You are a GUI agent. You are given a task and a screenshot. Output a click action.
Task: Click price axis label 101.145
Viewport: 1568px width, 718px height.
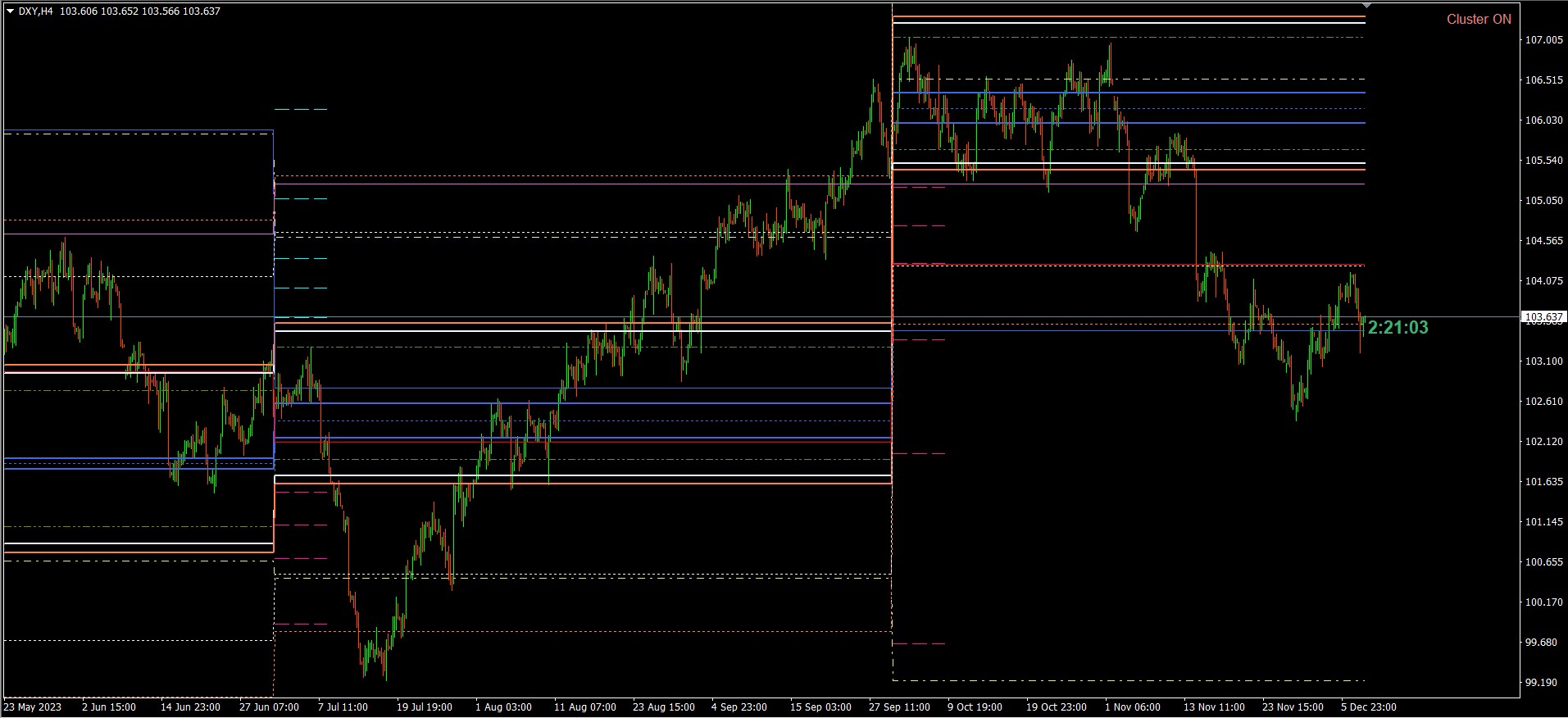point(1543,522)
